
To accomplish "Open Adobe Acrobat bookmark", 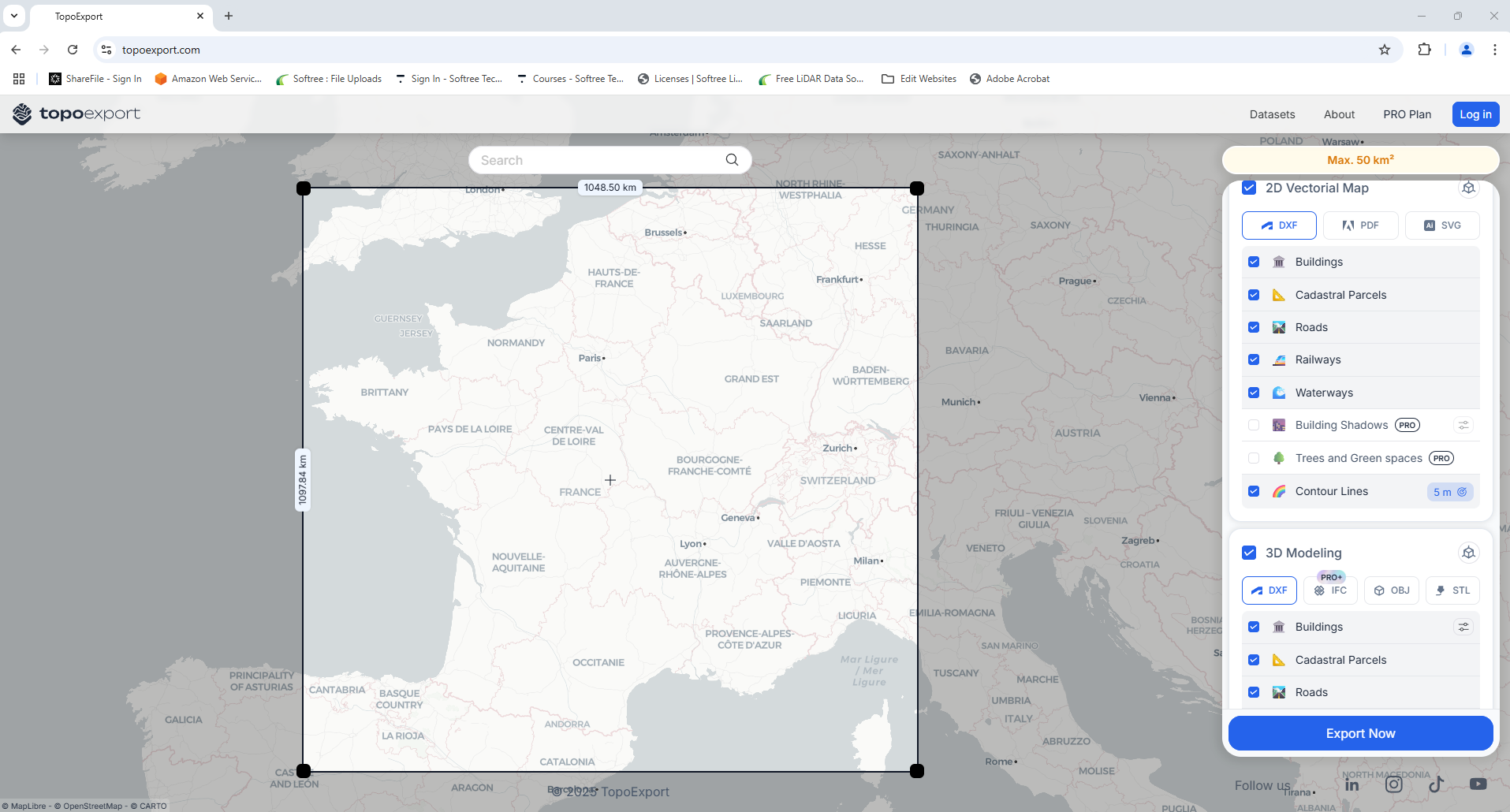I will click(x=1010, y=79).
